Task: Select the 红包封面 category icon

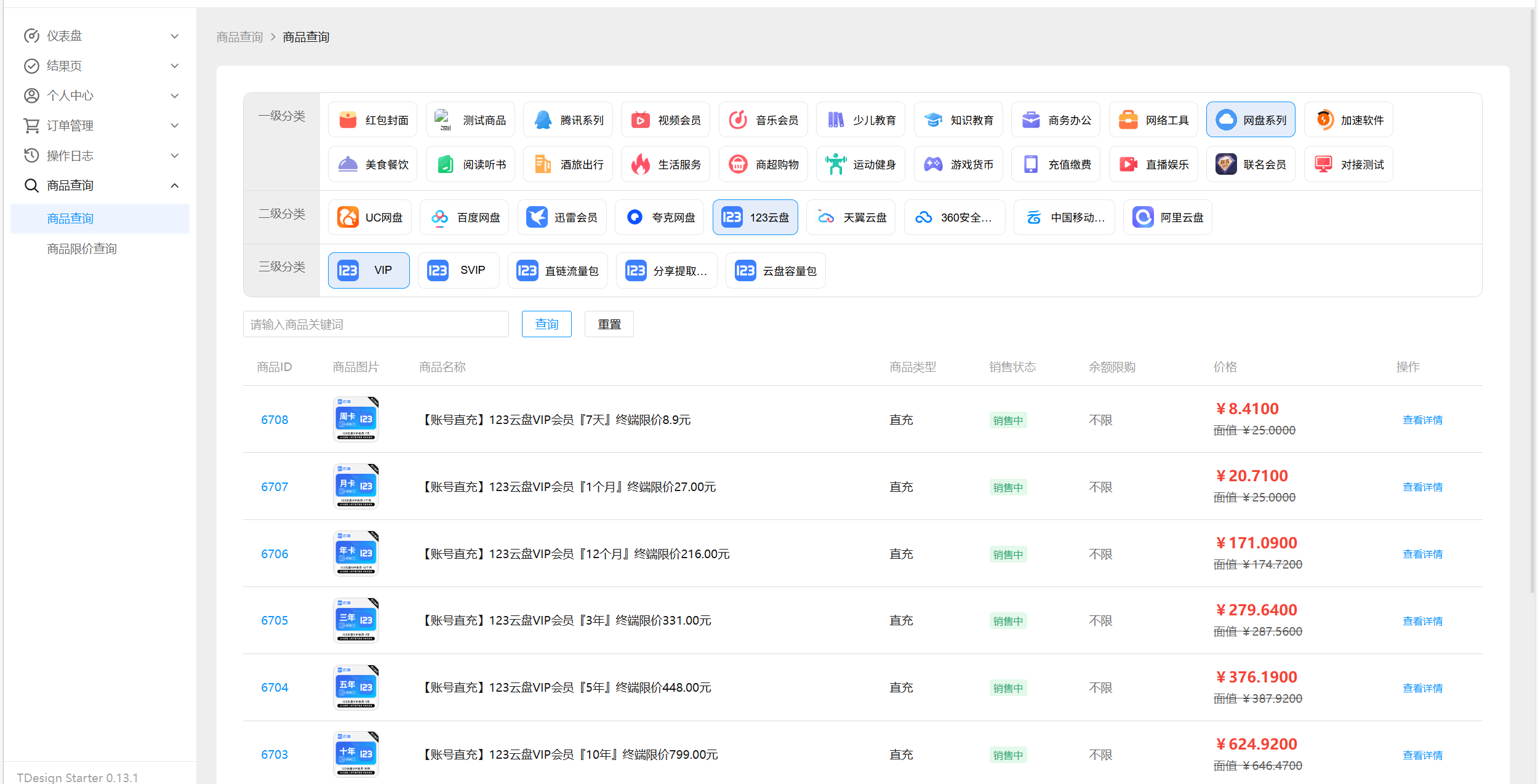Action: point(348,120)
